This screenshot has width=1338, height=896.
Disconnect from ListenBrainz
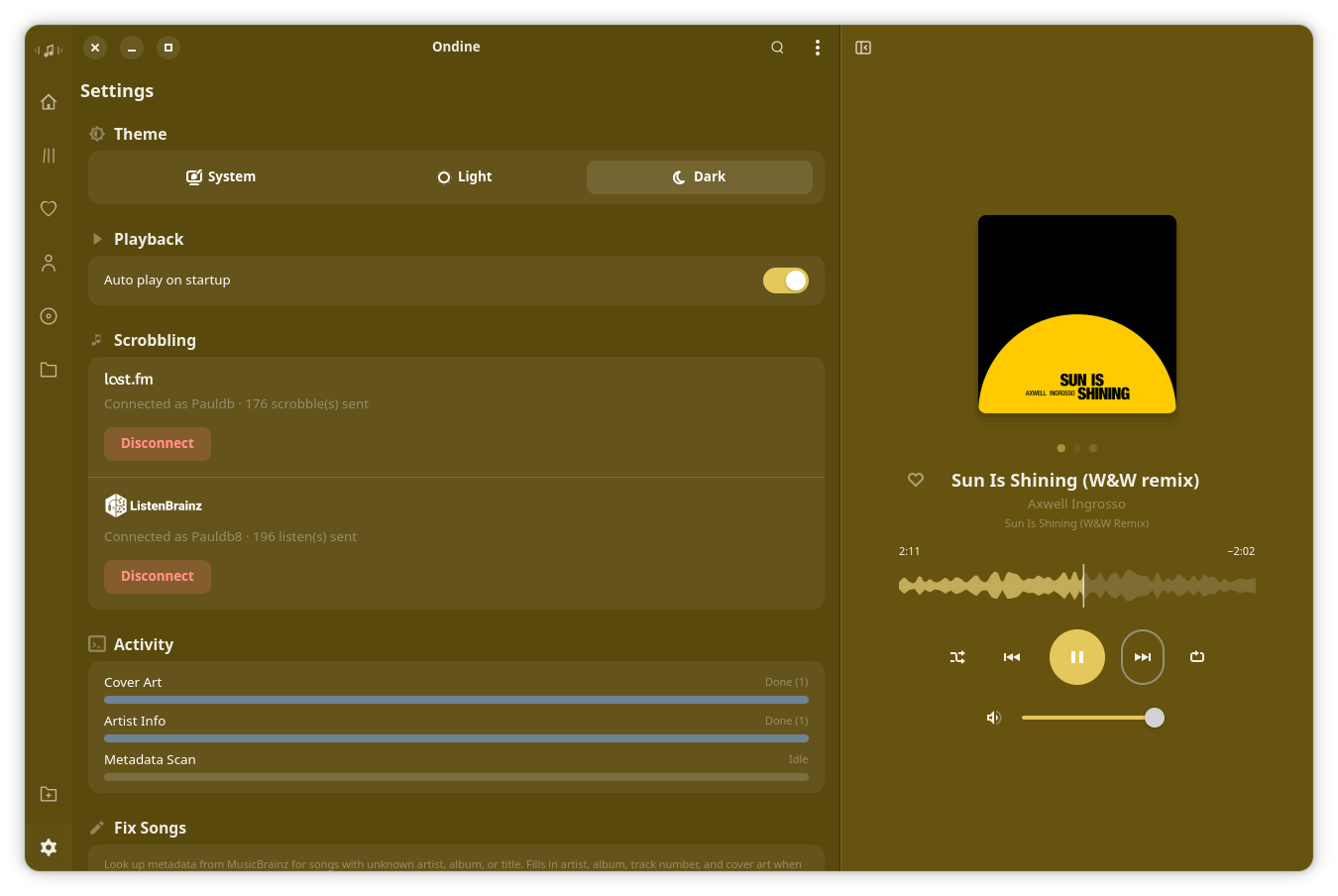click(x=157, y=576)
